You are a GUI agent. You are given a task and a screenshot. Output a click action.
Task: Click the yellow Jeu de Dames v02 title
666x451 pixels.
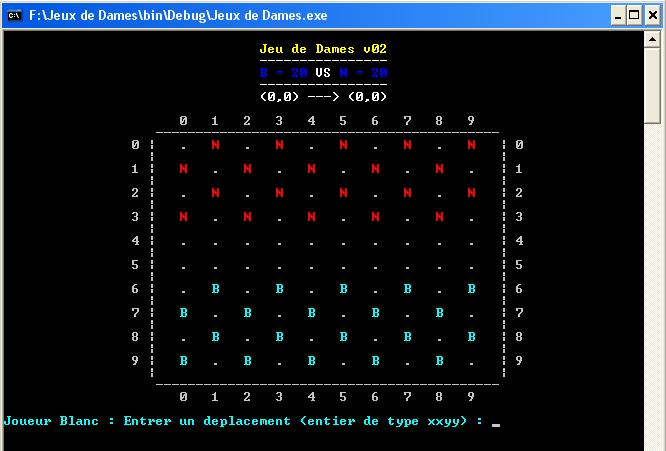pyautogui.click(x=323, y=49)
